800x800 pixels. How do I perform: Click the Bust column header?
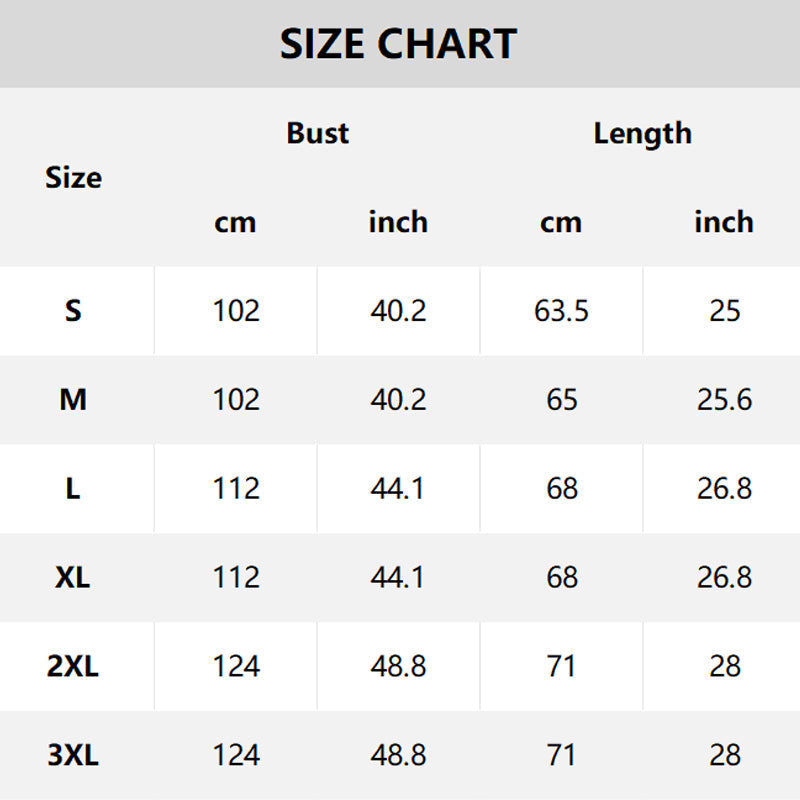pos(317,133)
